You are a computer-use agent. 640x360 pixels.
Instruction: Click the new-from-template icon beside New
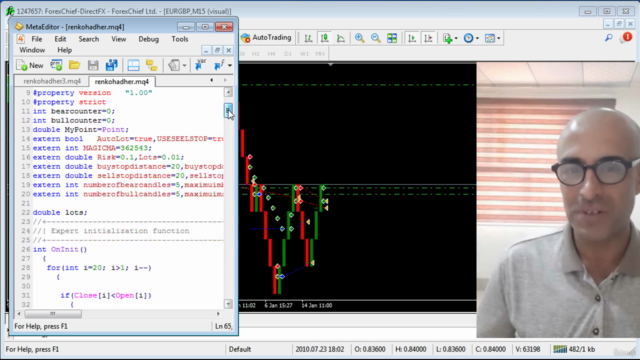[x=56, y=65]
